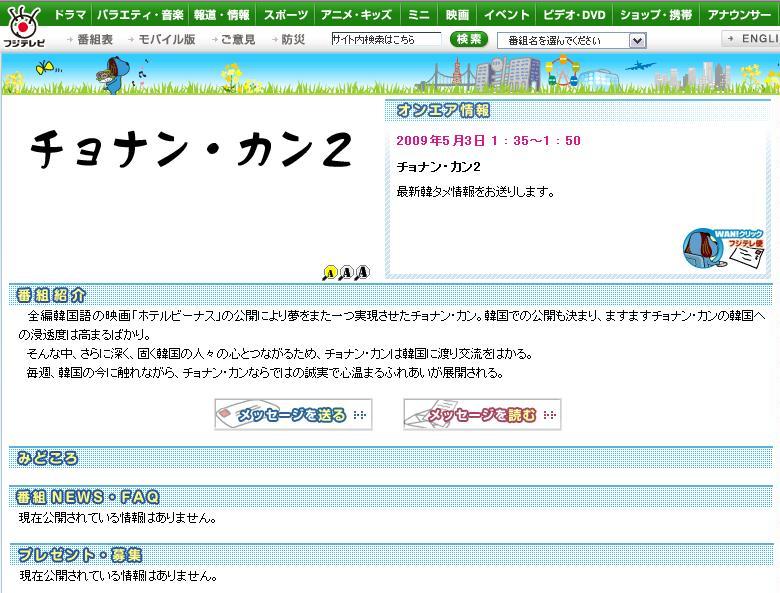Open the アニメ・キッズ menu
Viewport: 780px width, 593px height.
click(x=356, y=14)
